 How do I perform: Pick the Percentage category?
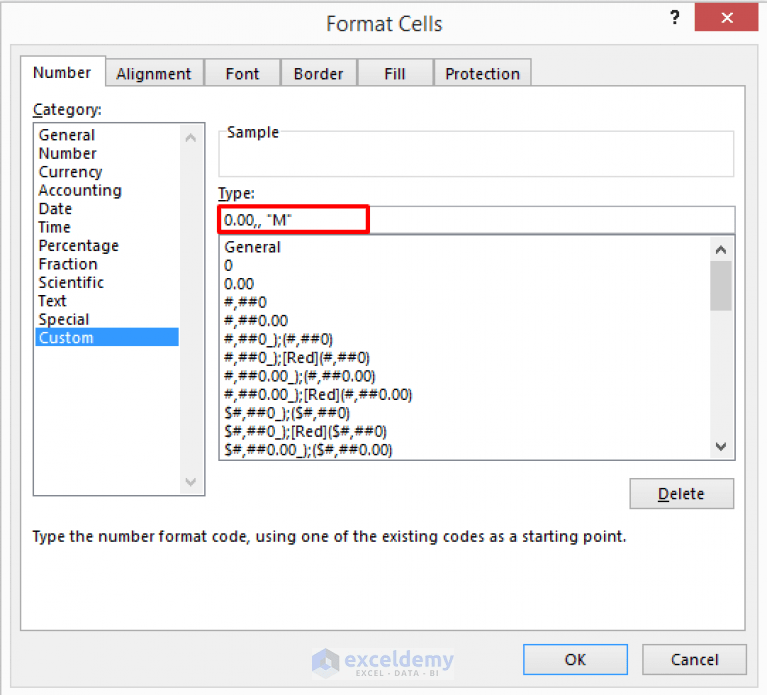click(x=107, y=246)
